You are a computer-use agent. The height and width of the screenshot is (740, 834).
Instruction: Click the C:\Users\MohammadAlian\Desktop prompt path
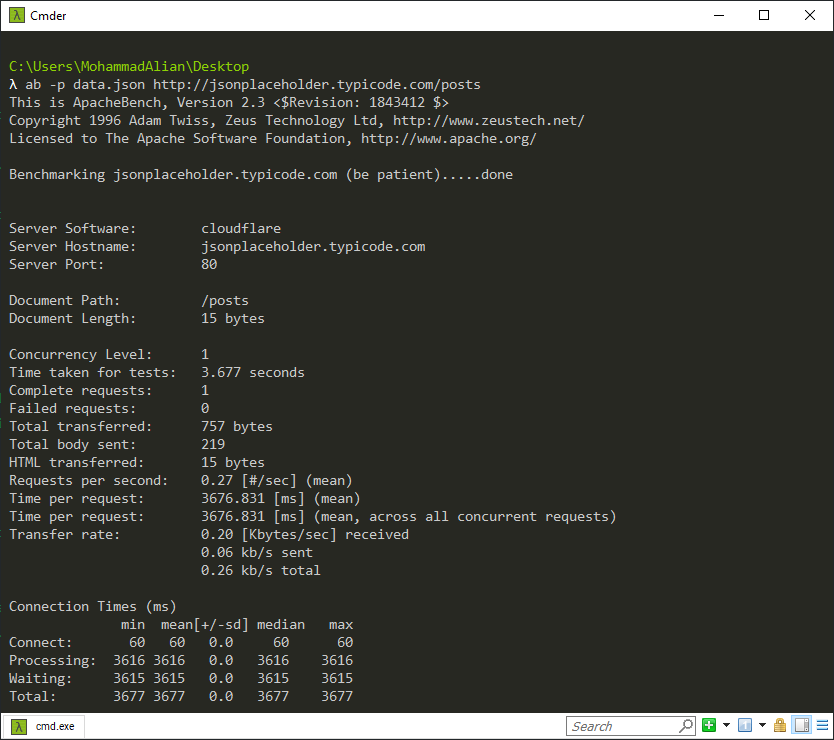click(x=129, y=67)
